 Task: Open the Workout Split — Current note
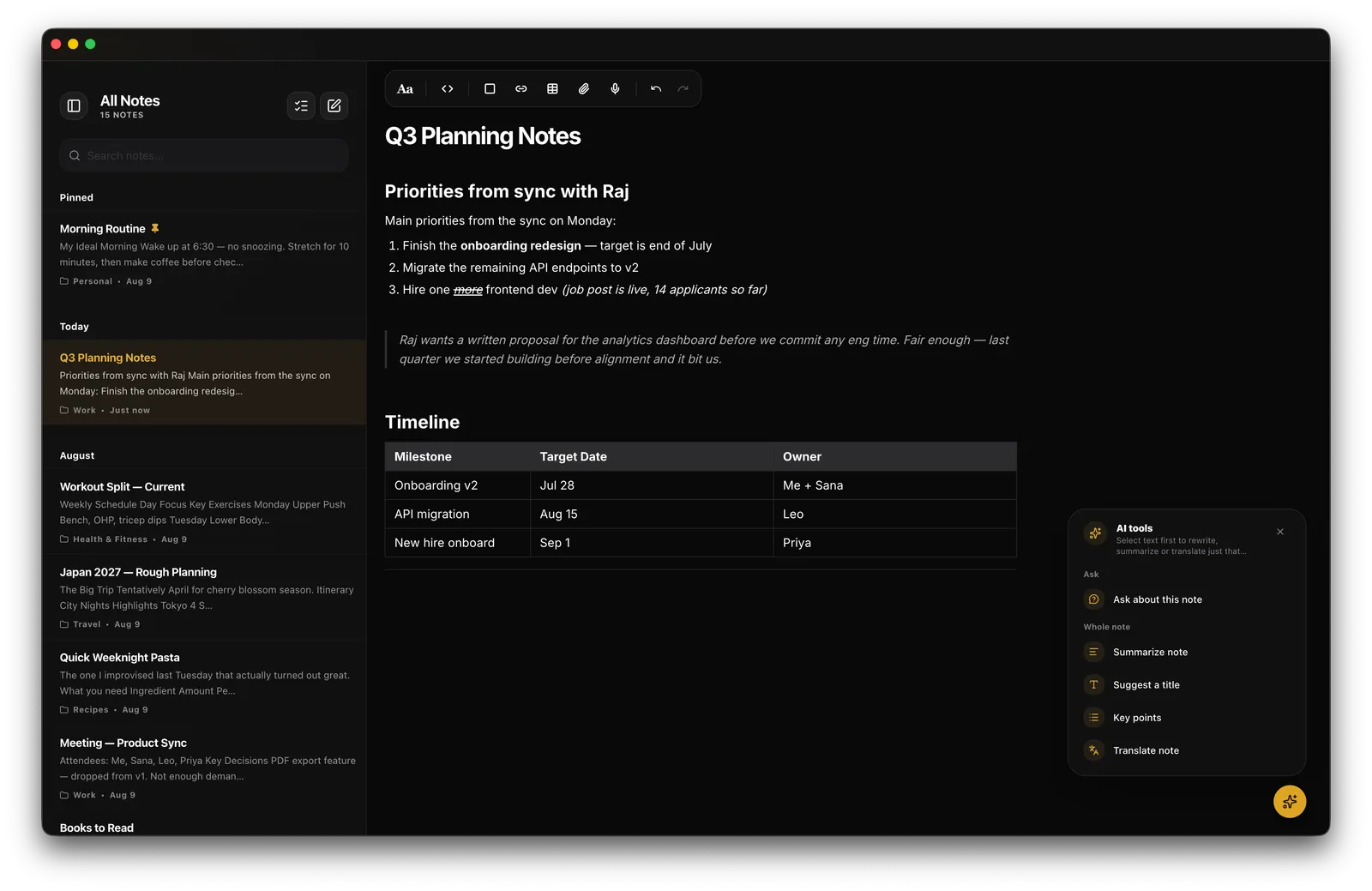click(x=204, y=512)
